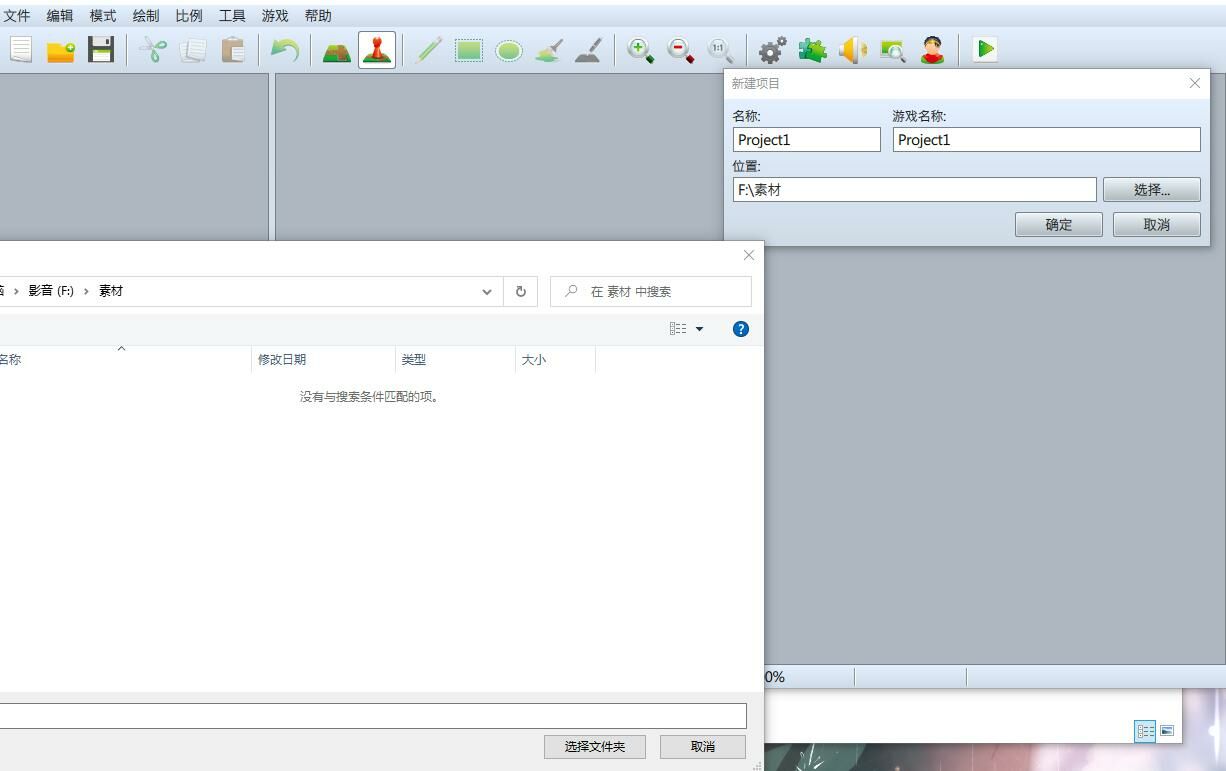Select the Event editing mode icon
Viewport: 1226px width, 771px height.
[377, 50]
